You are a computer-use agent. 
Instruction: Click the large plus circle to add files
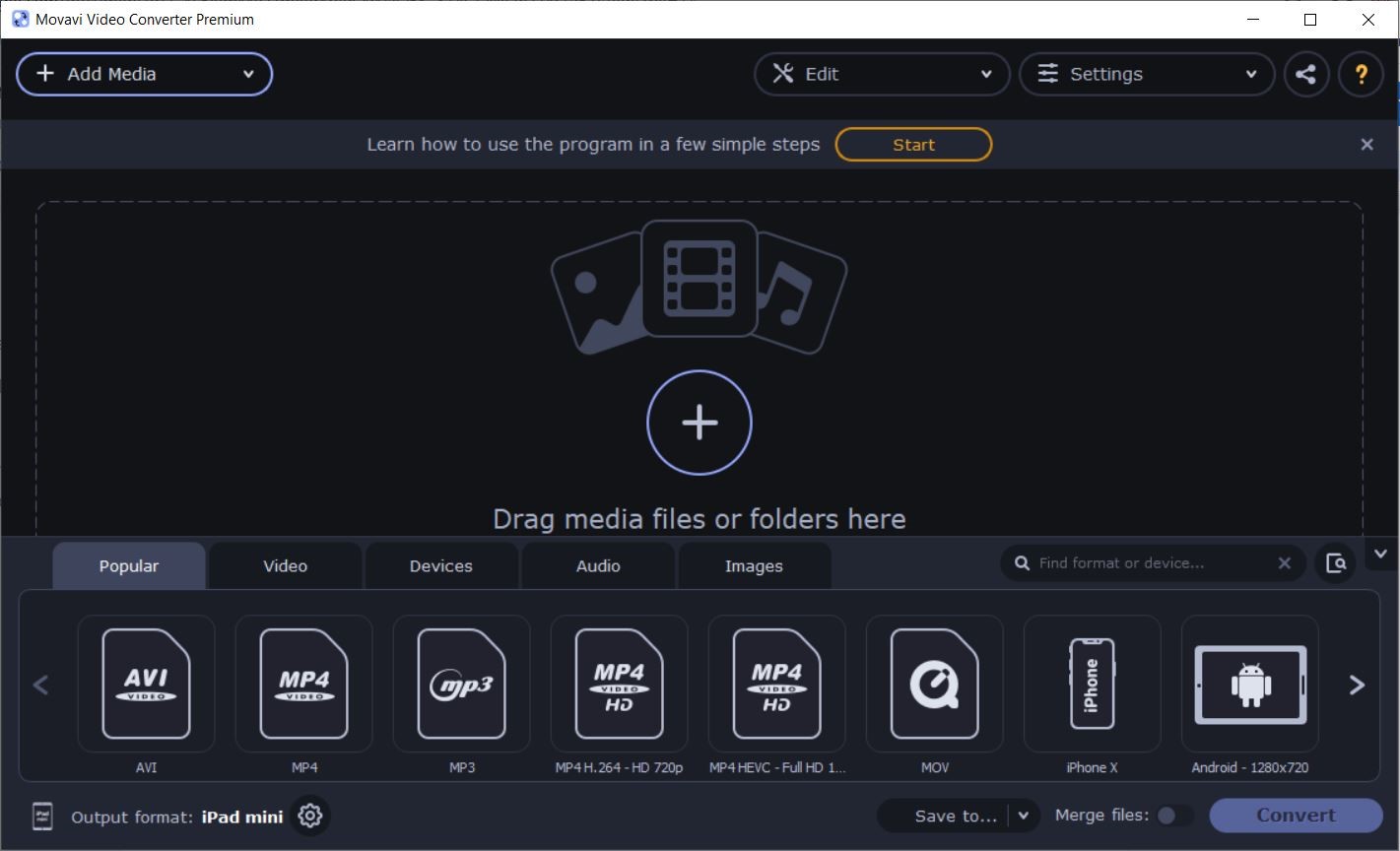click(700, 423)
